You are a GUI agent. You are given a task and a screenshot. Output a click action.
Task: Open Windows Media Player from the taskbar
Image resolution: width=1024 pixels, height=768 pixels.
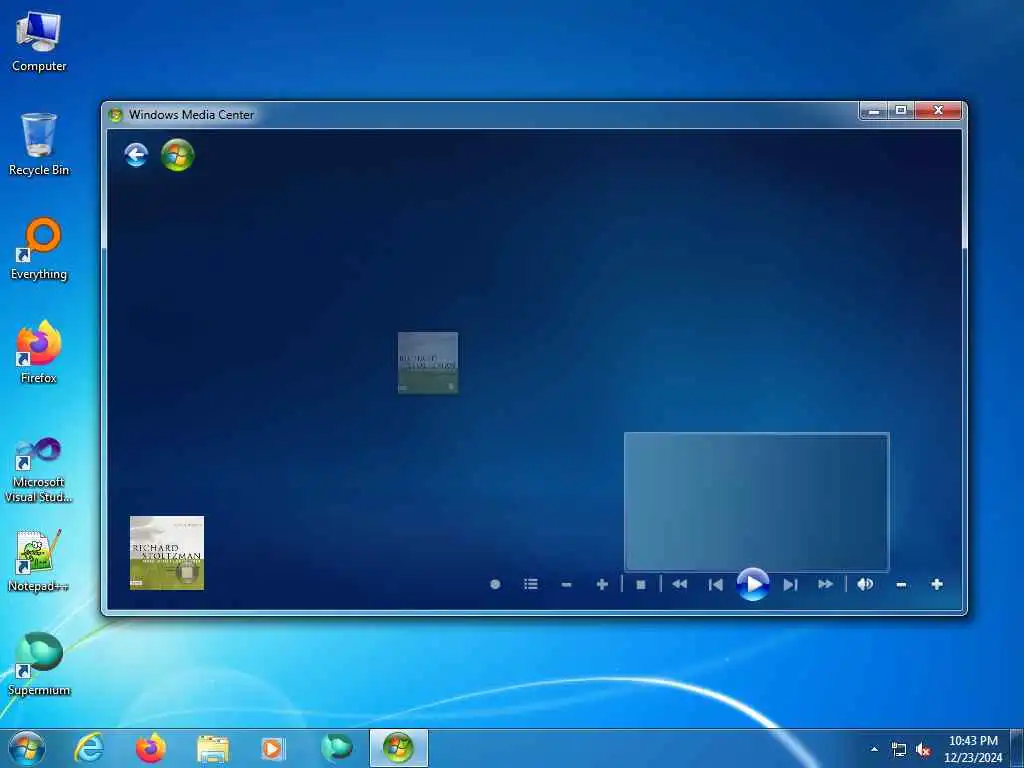[272, 748]
